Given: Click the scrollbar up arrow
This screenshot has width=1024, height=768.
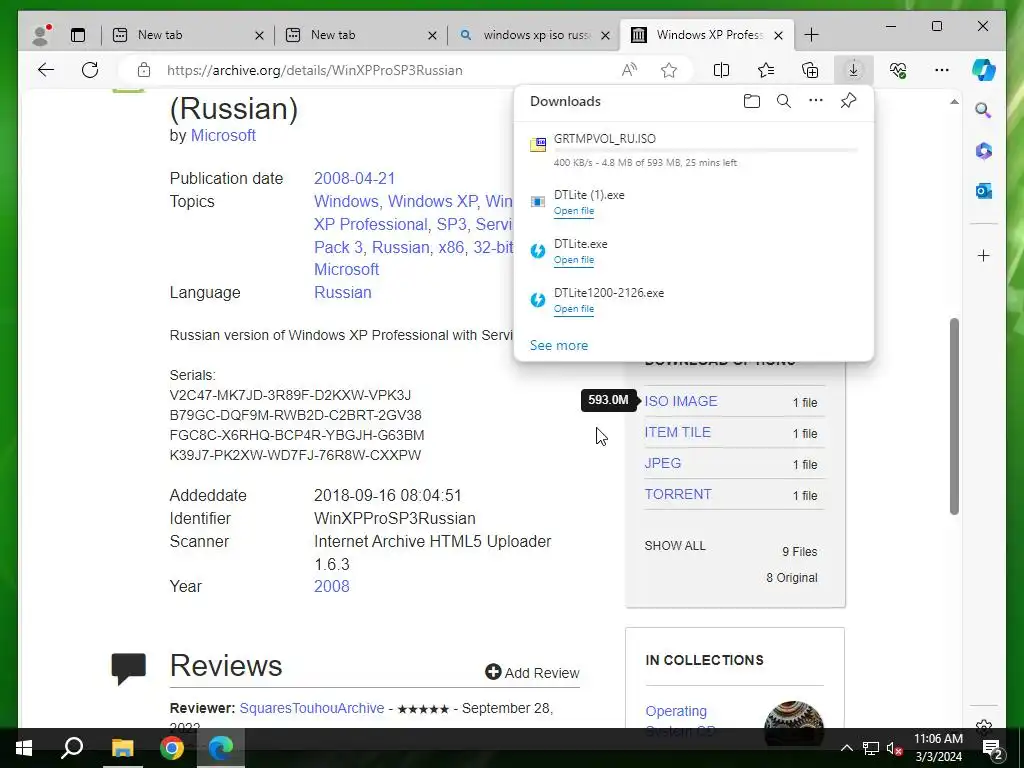Looking at the screenshot, I should 954,102.
